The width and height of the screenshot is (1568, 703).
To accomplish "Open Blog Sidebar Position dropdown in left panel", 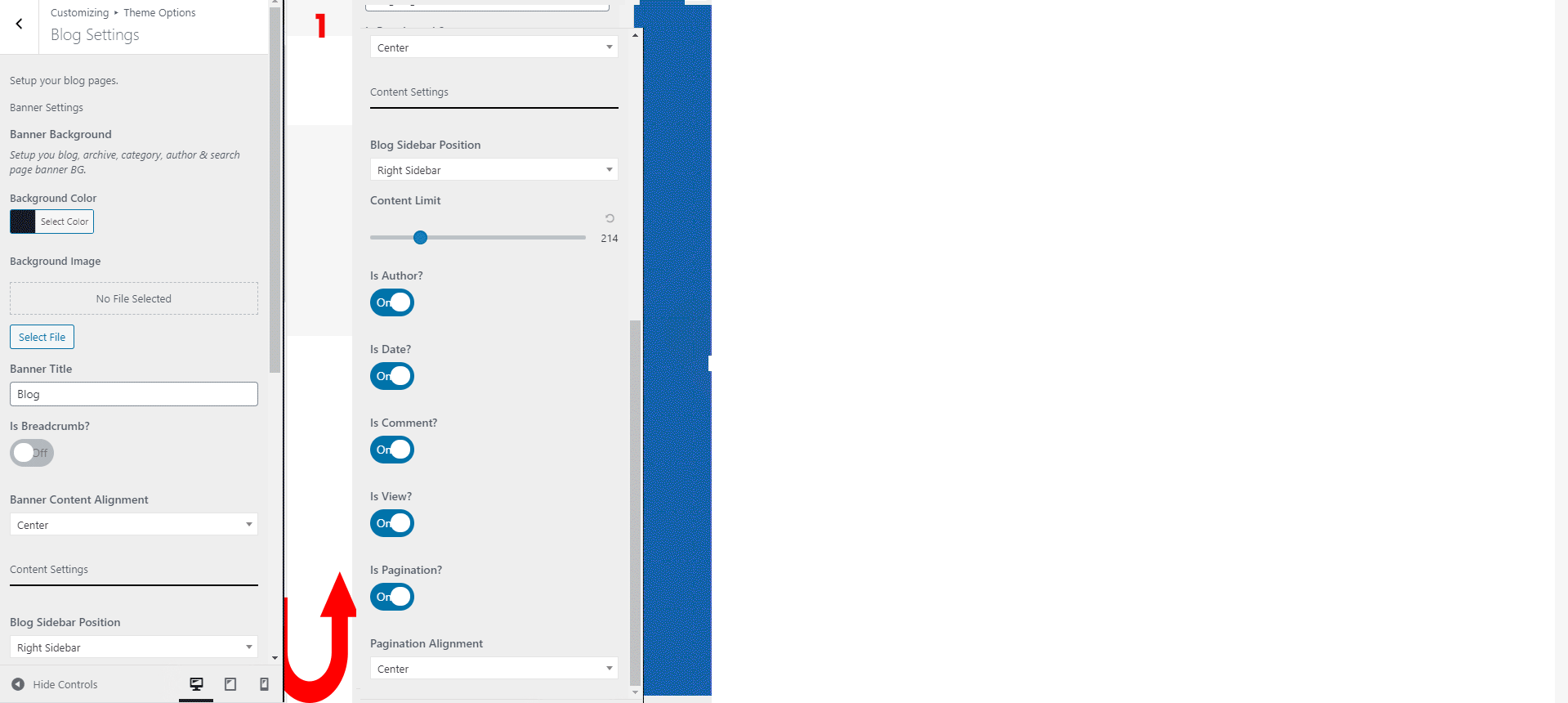I will point(134,647).
